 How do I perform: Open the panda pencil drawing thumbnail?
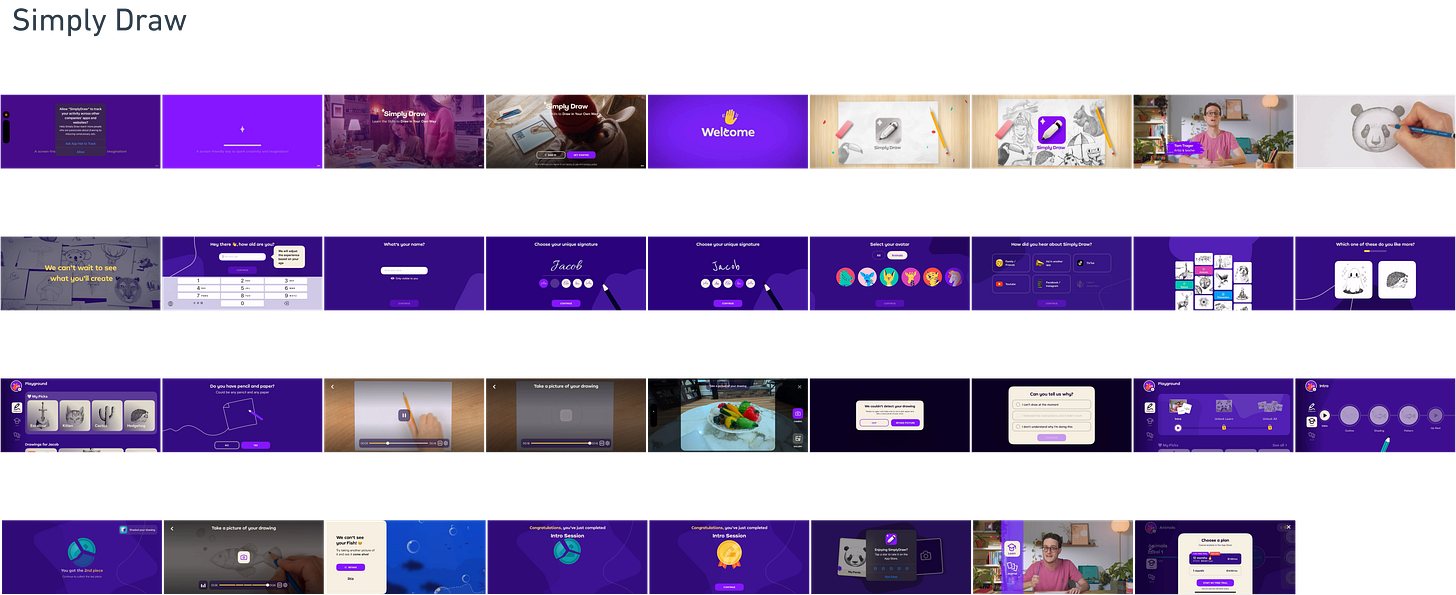(x=1375, y=131)
